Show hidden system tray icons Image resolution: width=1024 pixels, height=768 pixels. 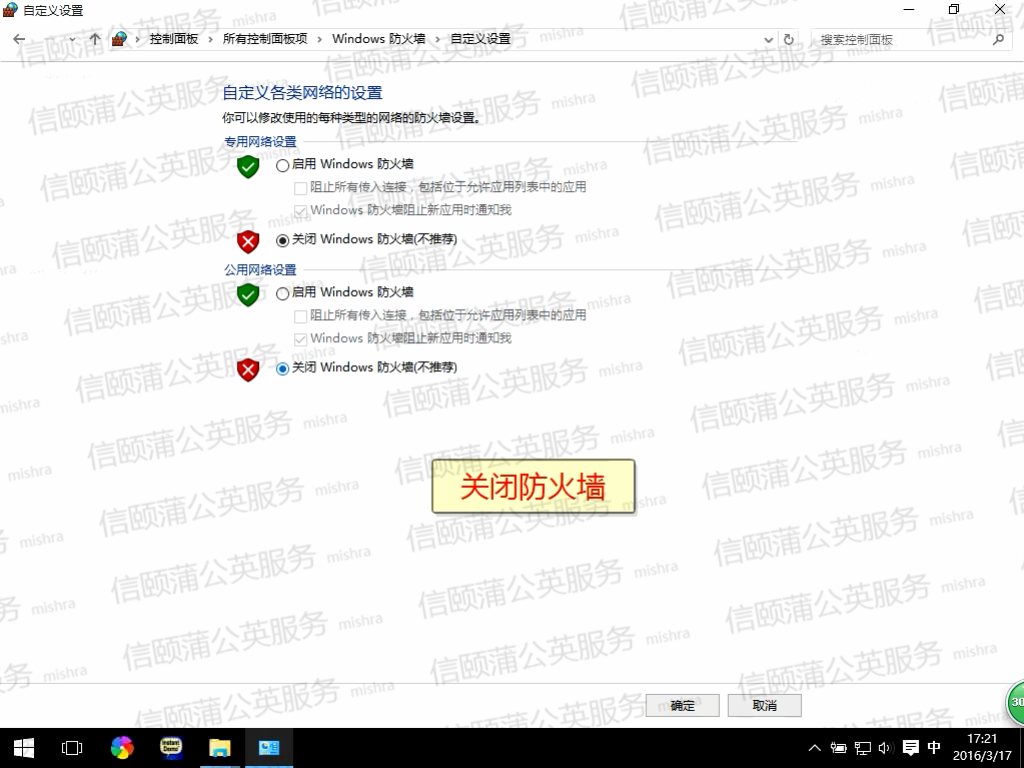[814, 747]
